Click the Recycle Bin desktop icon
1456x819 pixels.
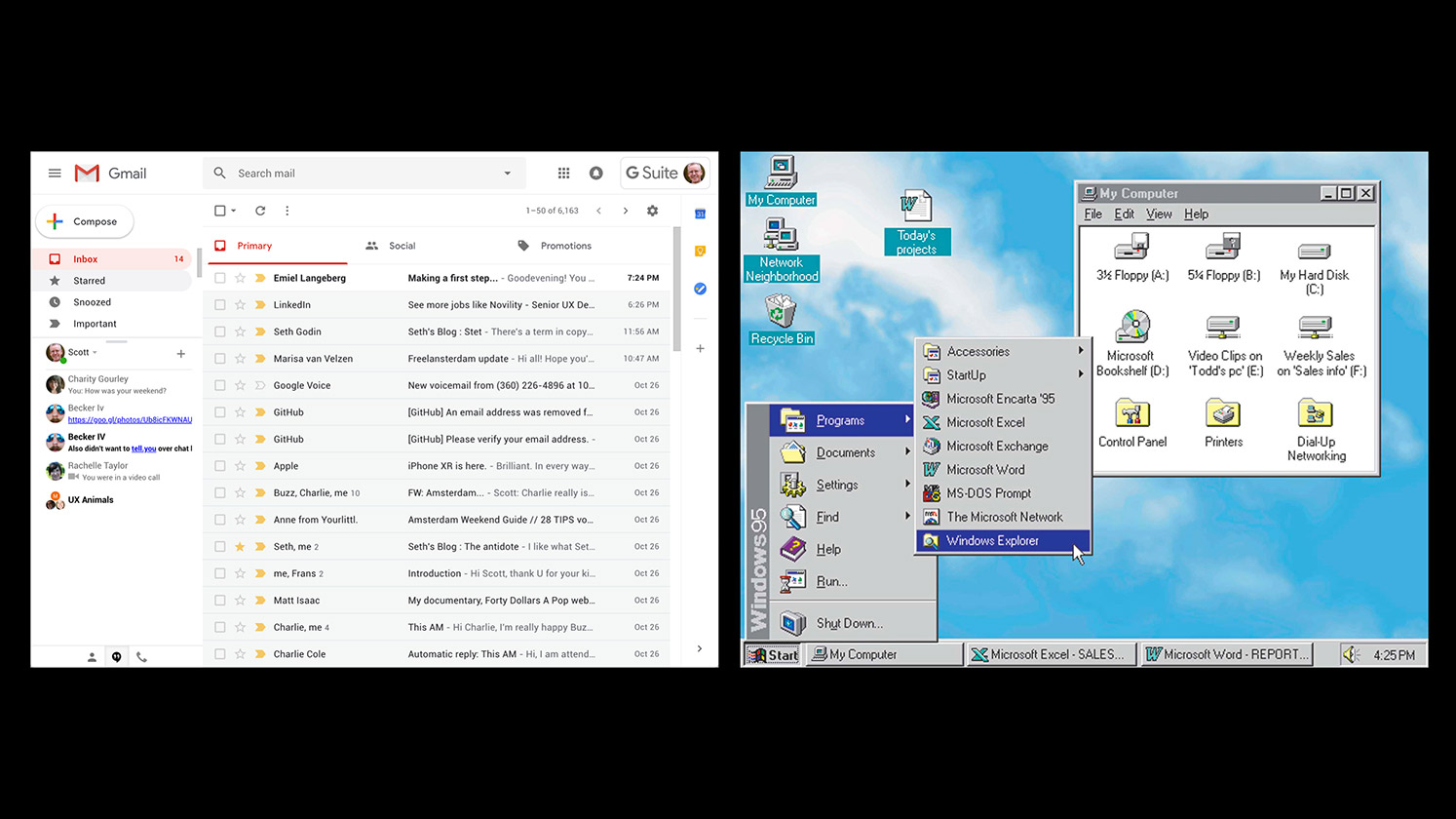781,320
